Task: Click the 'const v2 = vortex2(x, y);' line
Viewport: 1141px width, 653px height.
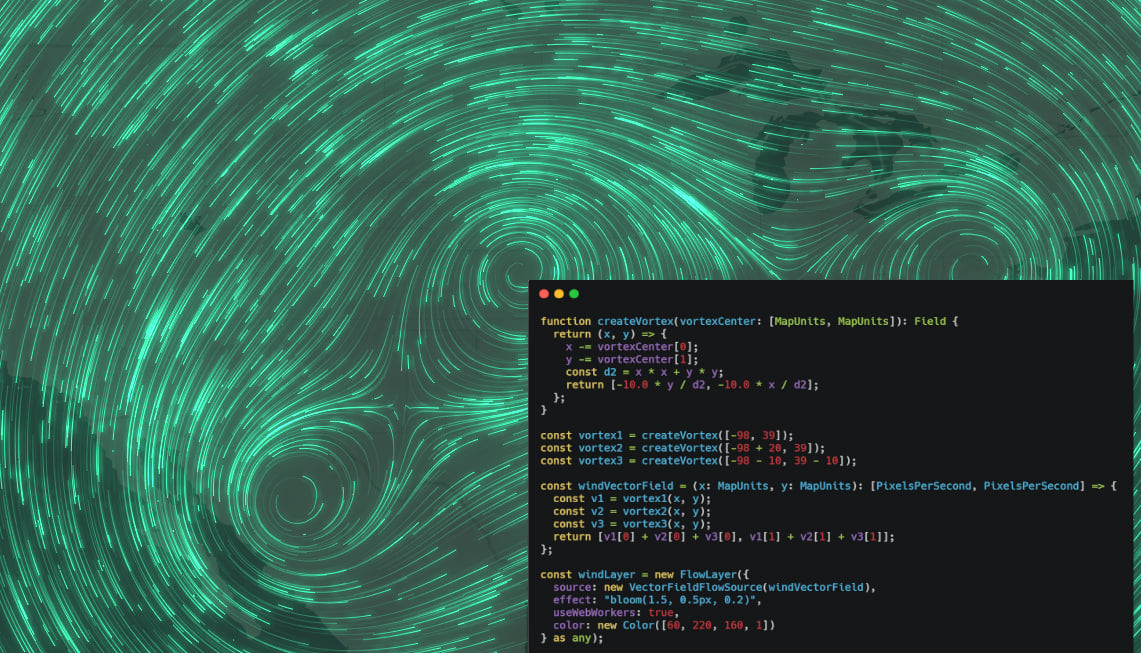Action: click(x=632, y=512)
